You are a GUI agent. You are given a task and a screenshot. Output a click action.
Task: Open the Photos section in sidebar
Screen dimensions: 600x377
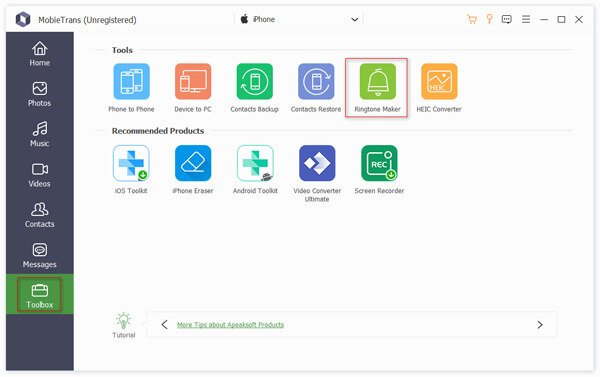click(40, 94)
